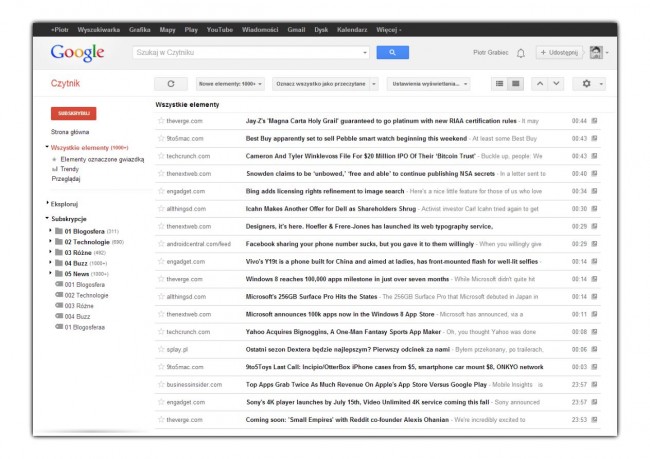The height and width of the screenshot is (459, 650).
Task: Open Ustawienia wyświetlania dropdown
Action: (429, 84)
